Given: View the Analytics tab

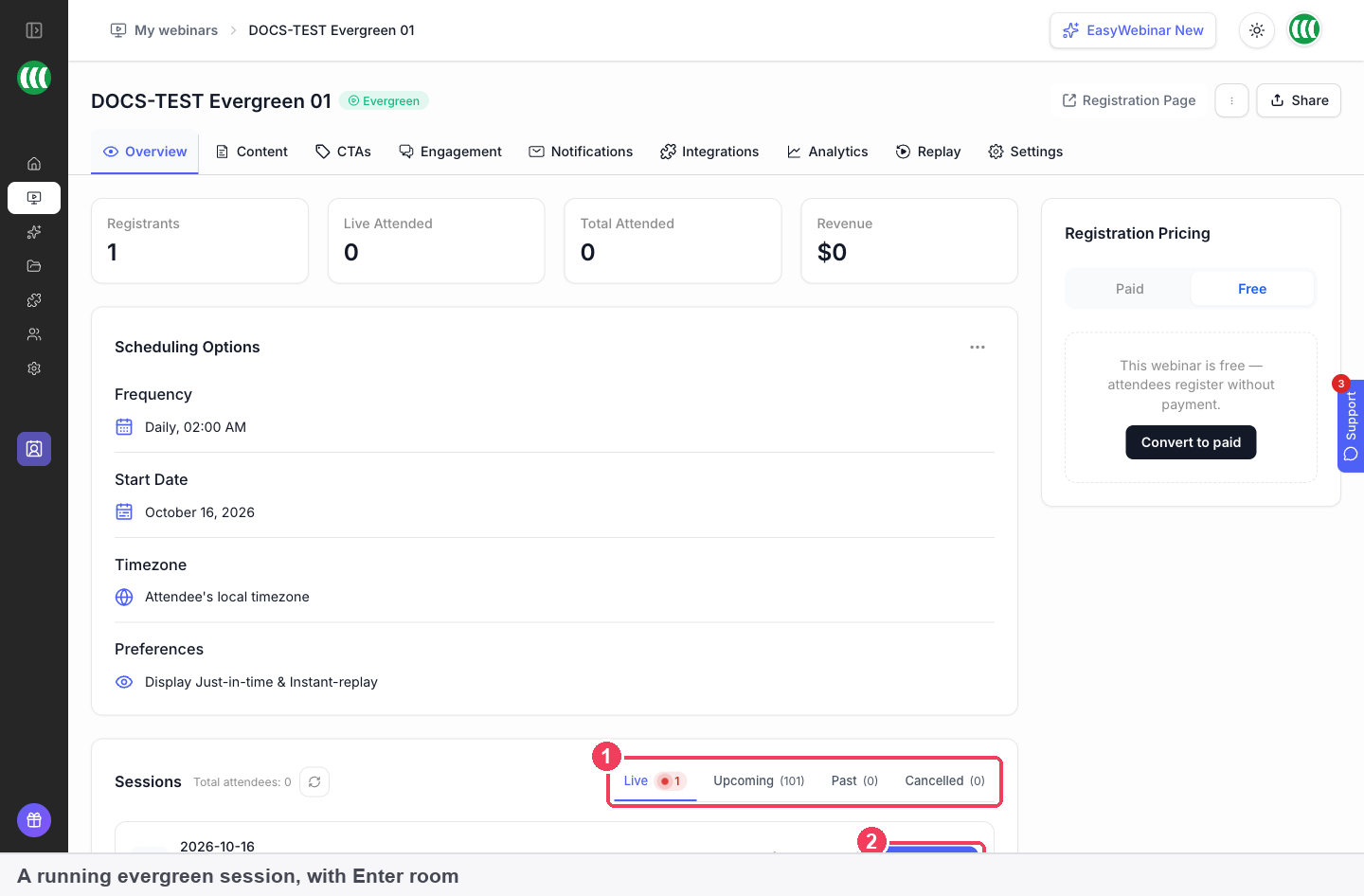Looking at the screenshot, I should coord(827,152).
